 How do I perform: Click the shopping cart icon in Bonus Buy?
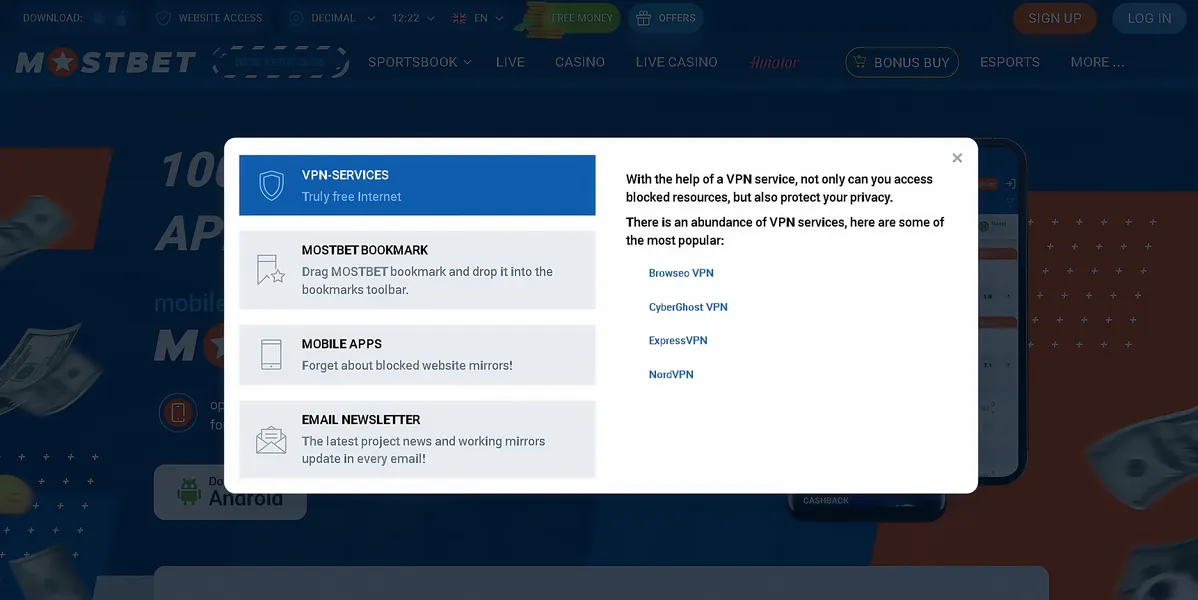[x=858, y=62]
